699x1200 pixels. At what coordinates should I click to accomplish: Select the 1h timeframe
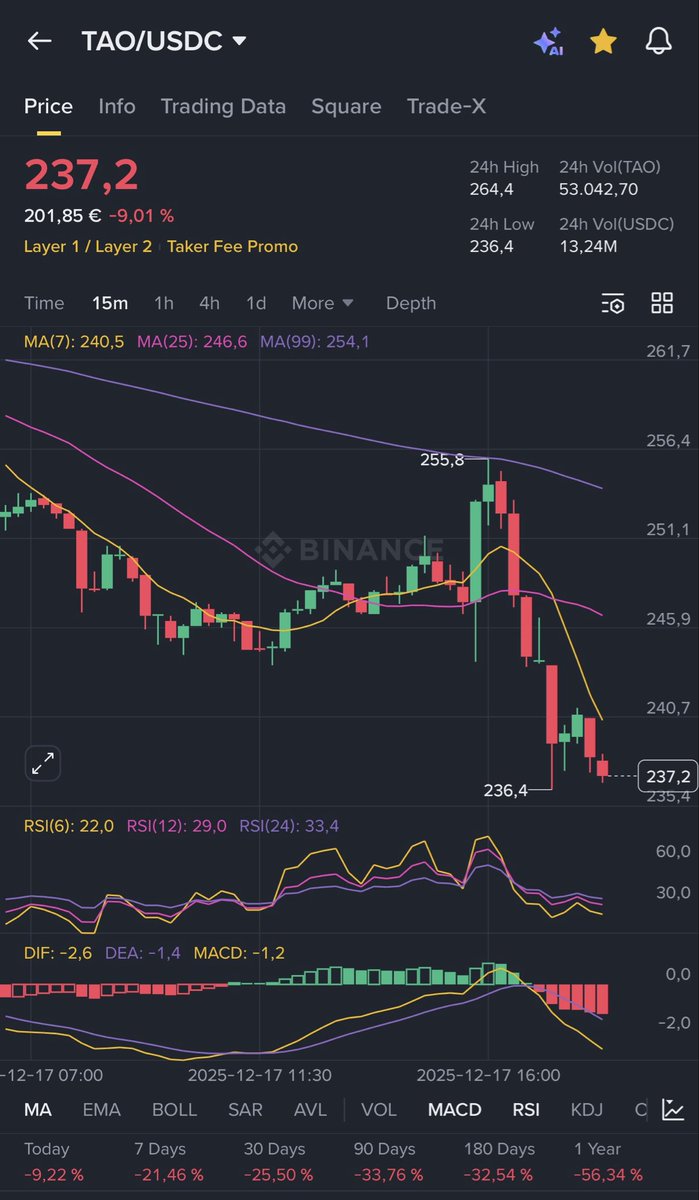pyautogui.click(x=164, y=303)
